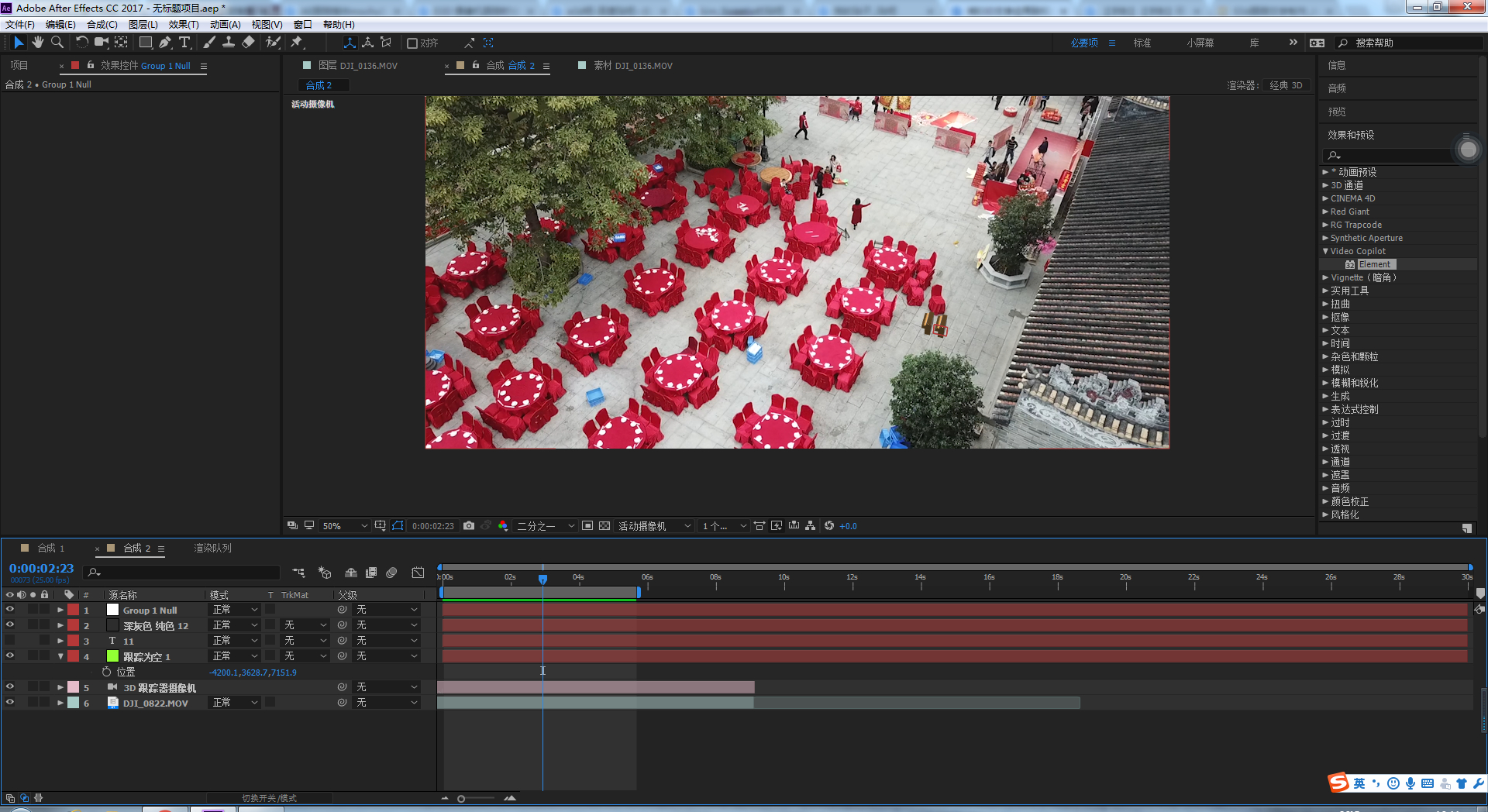Show text layer 11 with its eye toggle
Image resolution: width=1488 pixels, height=812 pixels.
10,641
